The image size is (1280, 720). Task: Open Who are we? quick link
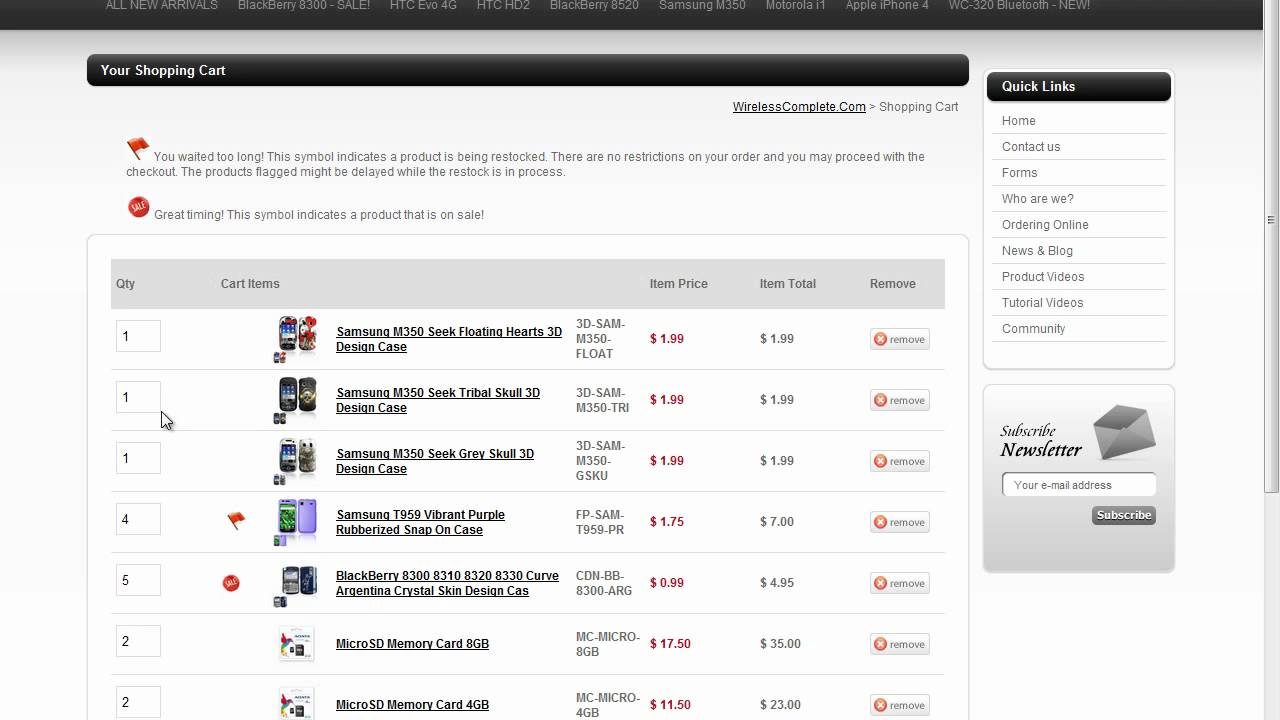point(1038,199)
